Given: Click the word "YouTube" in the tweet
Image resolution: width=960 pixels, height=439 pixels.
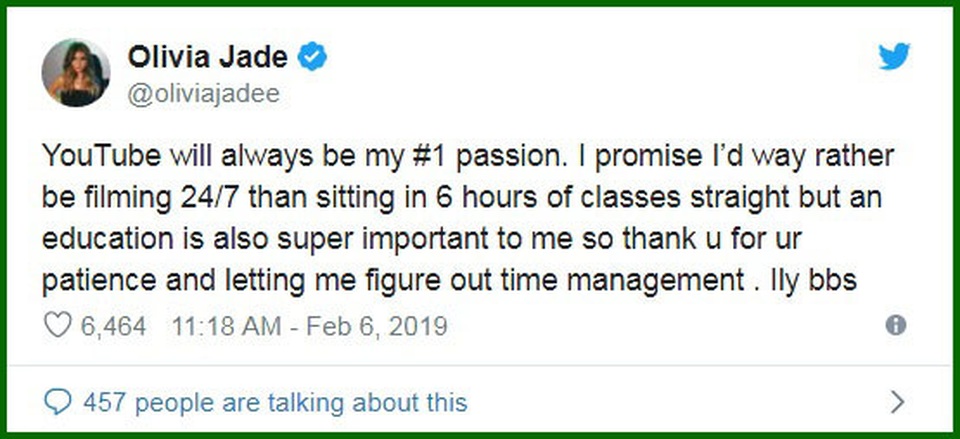Looking at the screenshot, I should tap(94, 157).
